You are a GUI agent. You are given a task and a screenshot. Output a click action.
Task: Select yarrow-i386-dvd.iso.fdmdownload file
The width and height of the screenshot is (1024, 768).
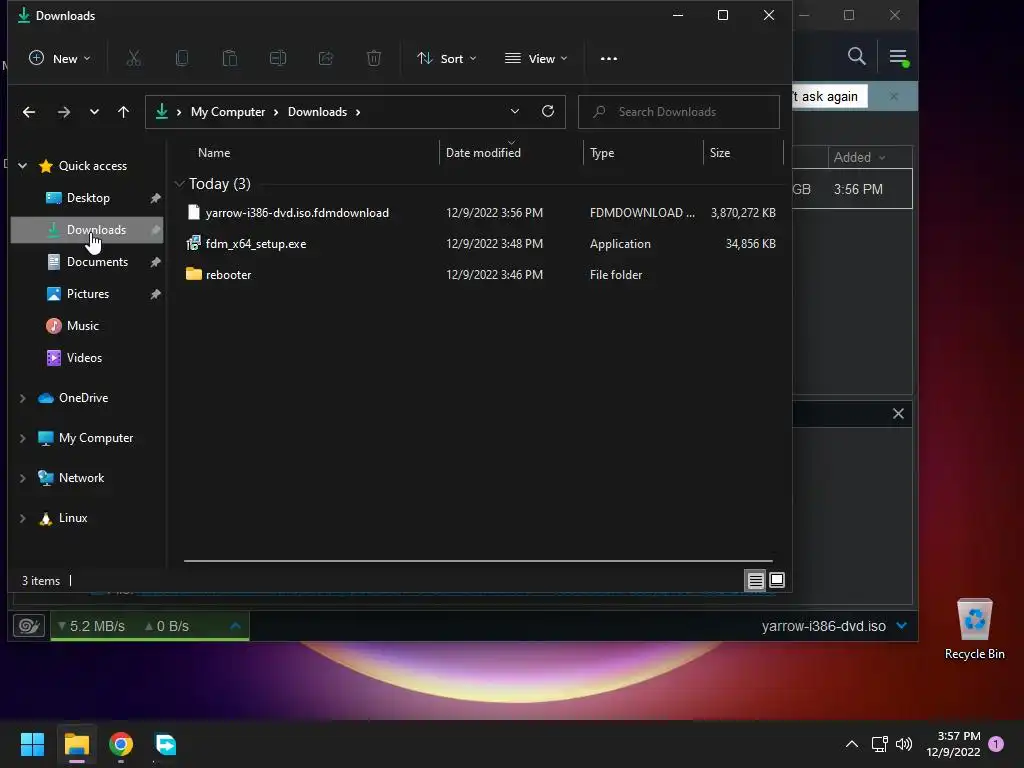(x=481, y=213)
